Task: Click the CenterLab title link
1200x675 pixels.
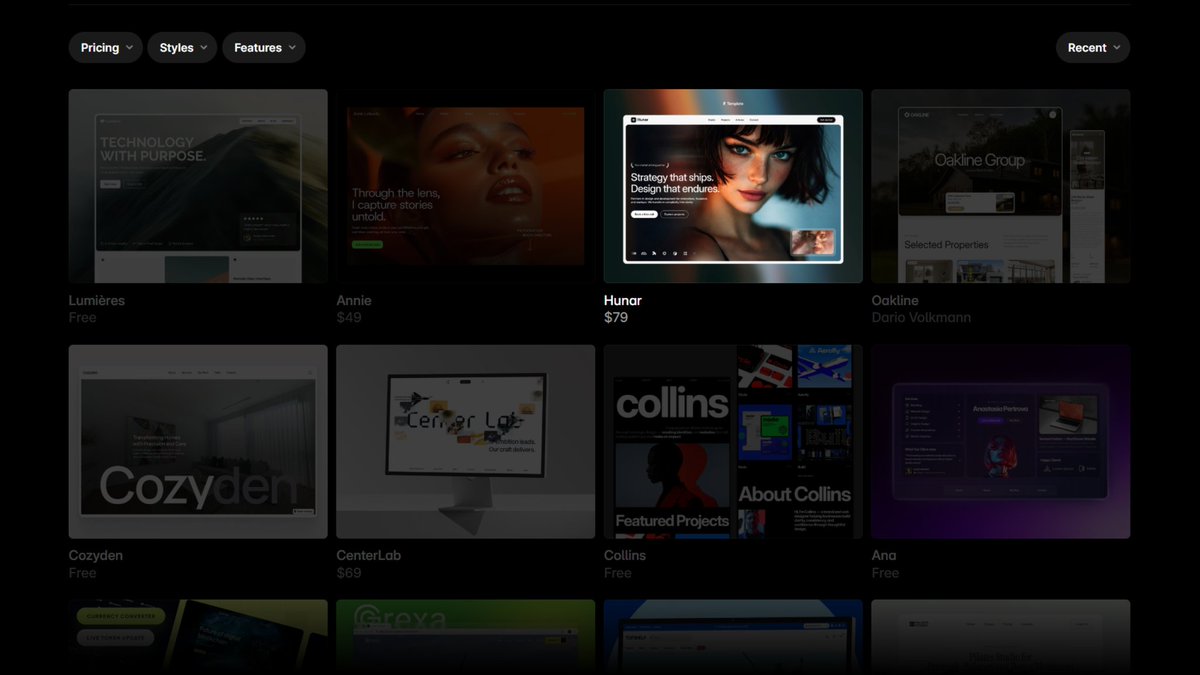Action: [x=369, y=555]
